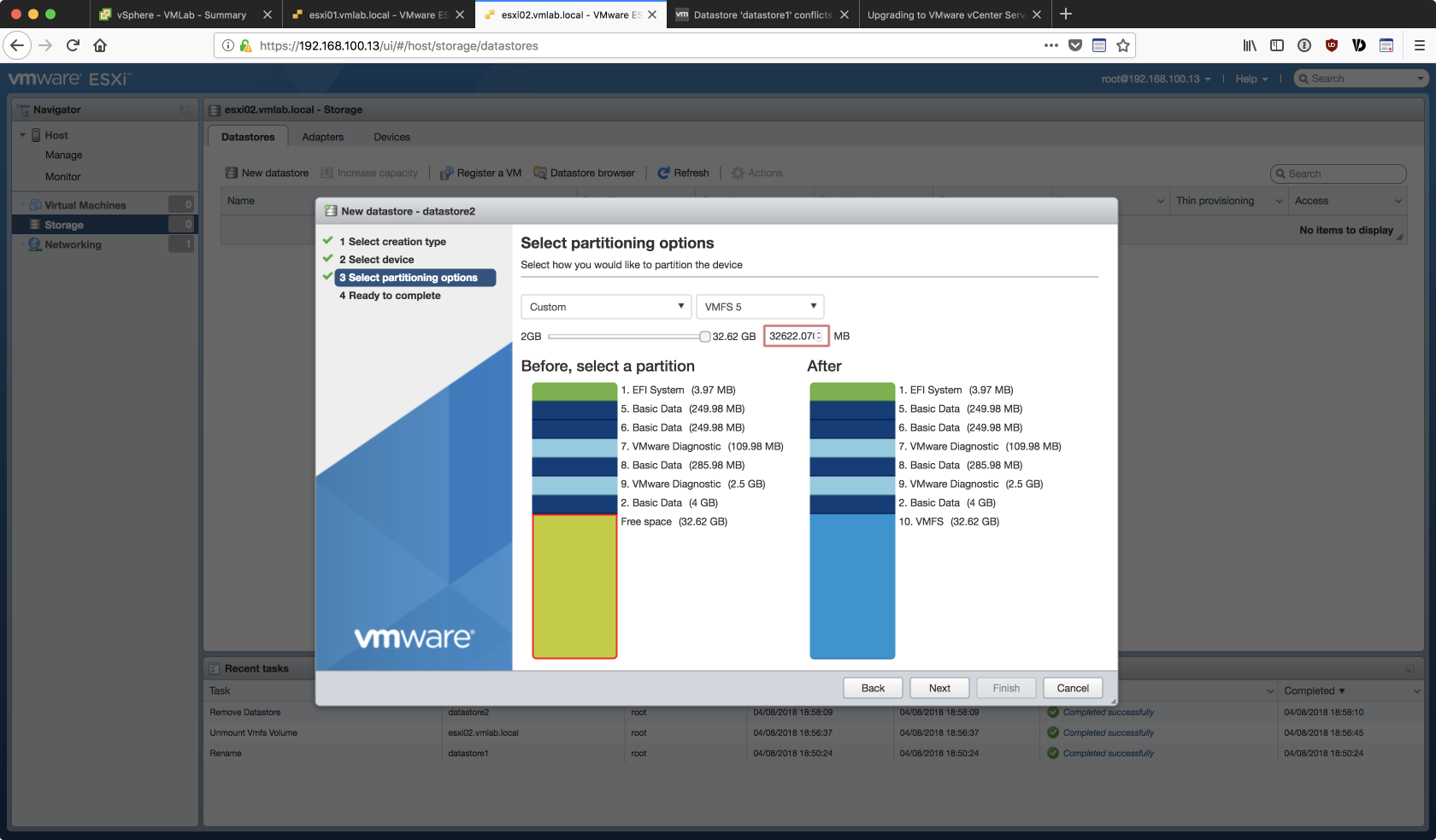
Task: Open the browser library icon
Action: coord(1250,45)
